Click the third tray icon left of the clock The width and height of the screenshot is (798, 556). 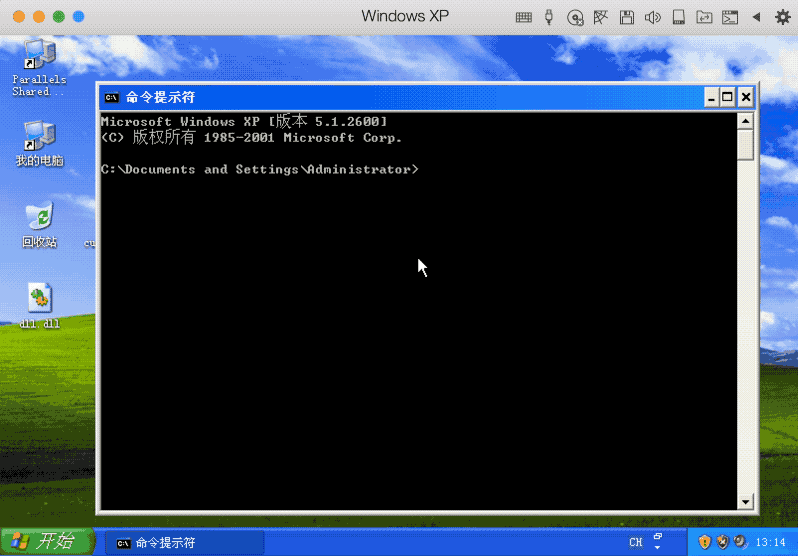point(740,542)
